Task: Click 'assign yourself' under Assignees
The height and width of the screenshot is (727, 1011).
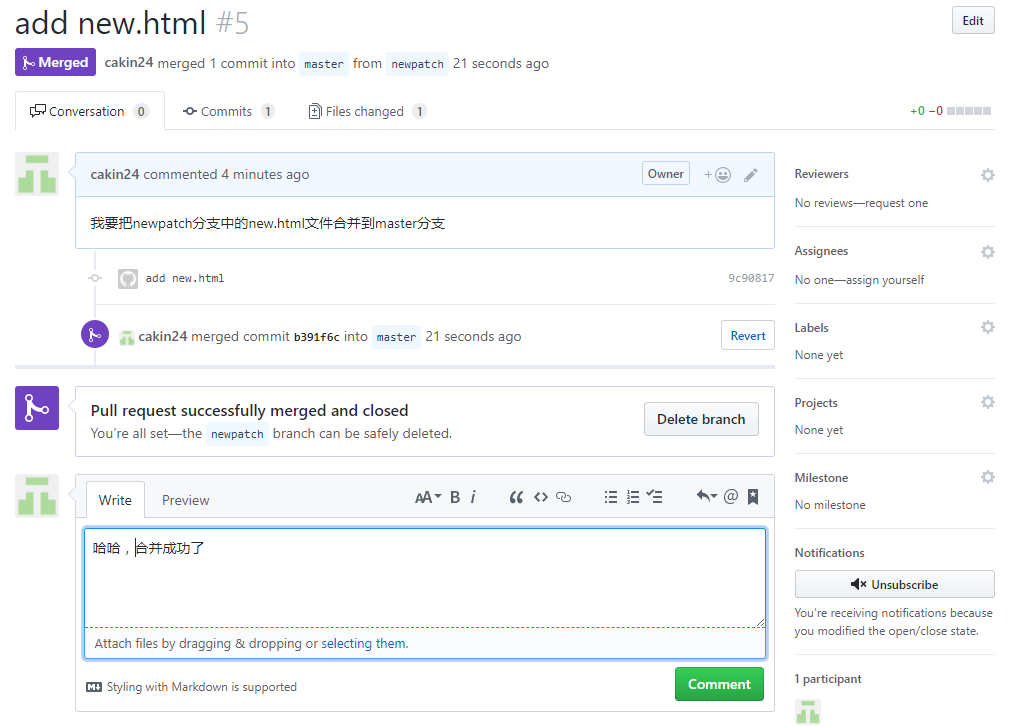Action: click(x=885, y=280)
